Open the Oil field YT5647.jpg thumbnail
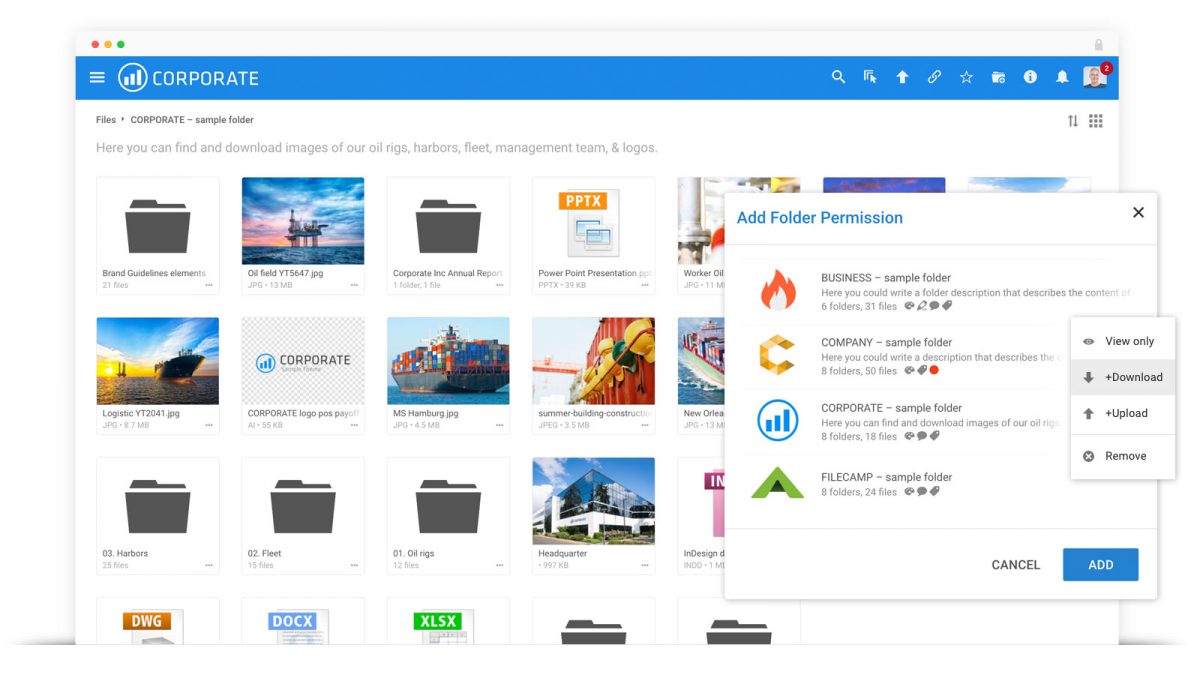Screen dimensions: 1200x675 302,221
